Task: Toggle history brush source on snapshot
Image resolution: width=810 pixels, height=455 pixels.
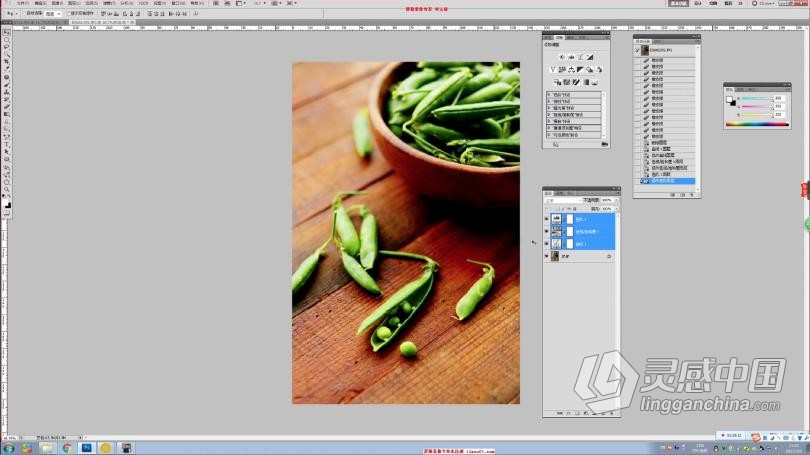Action: pos(637,50)
